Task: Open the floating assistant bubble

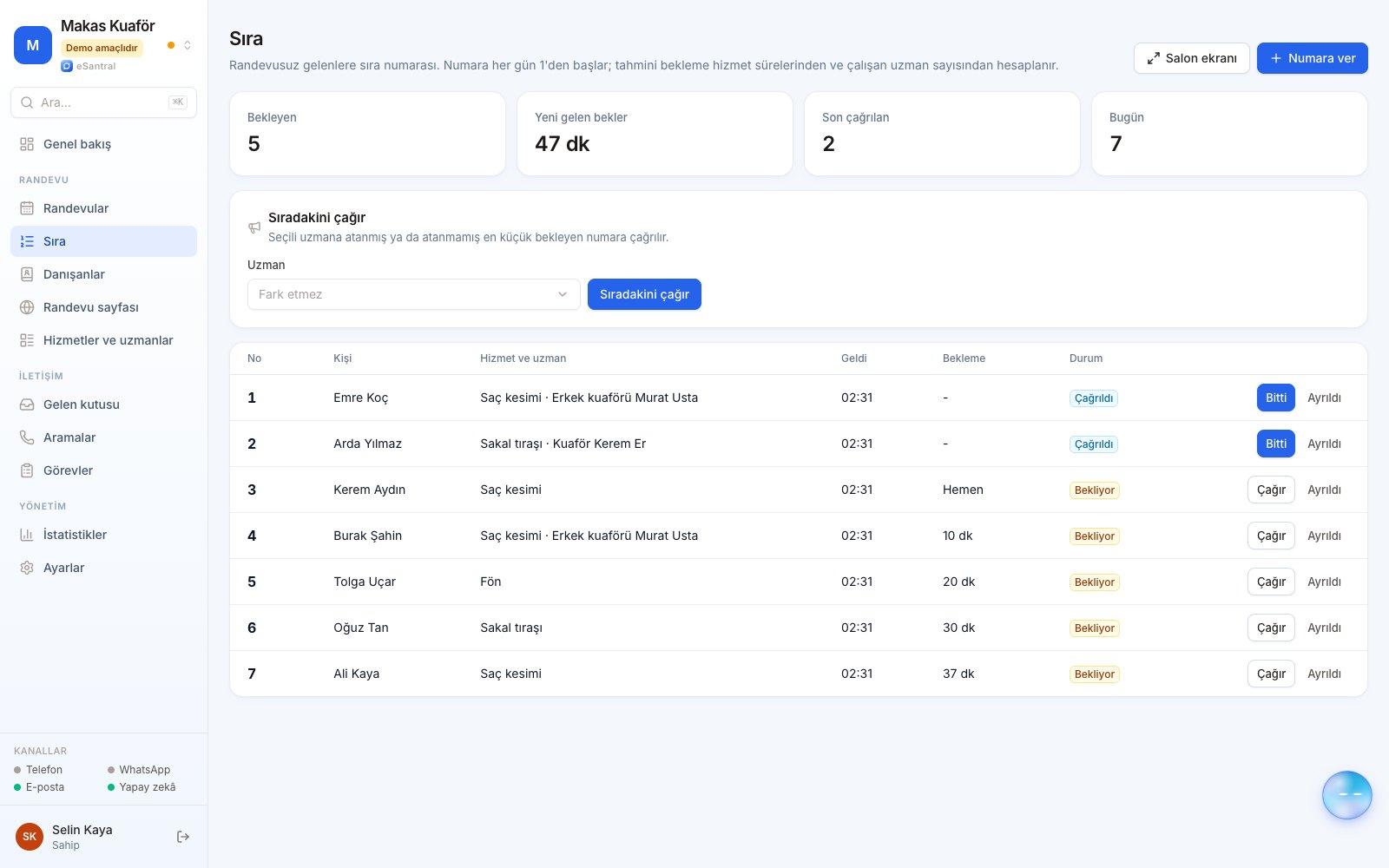Action: (x=1346, y=795)
